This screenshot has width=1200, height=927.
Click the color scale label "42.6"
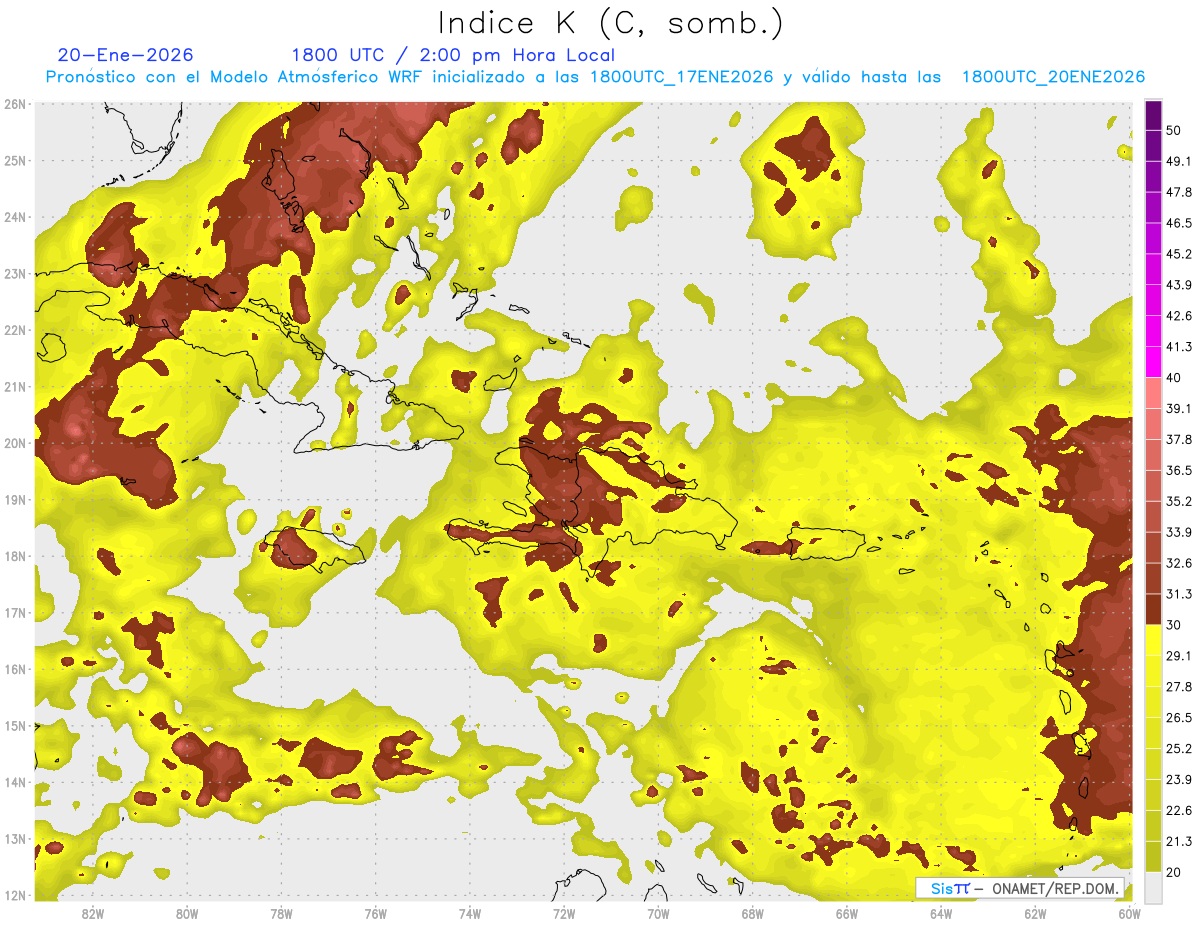(1178, 316)
